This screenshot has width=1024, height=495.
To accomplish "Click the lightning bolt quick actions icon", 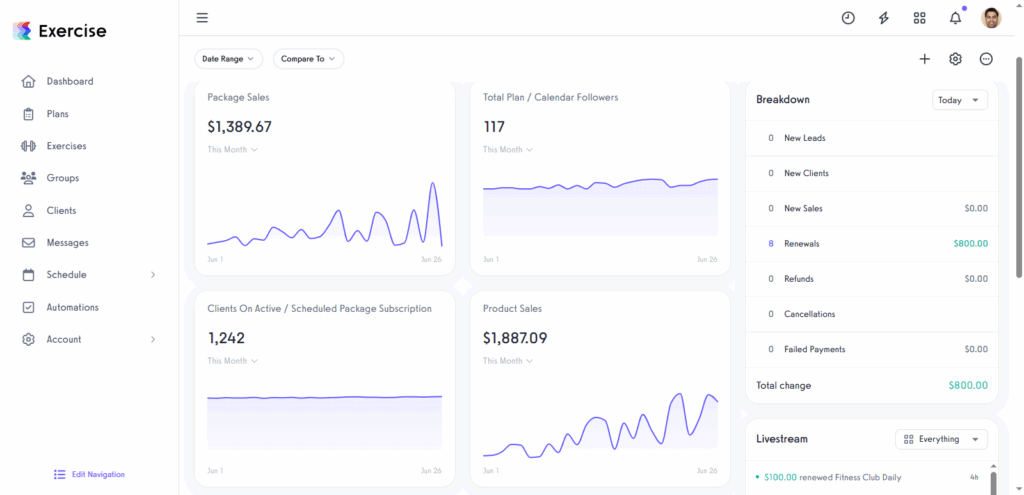I will pos(883,18).
